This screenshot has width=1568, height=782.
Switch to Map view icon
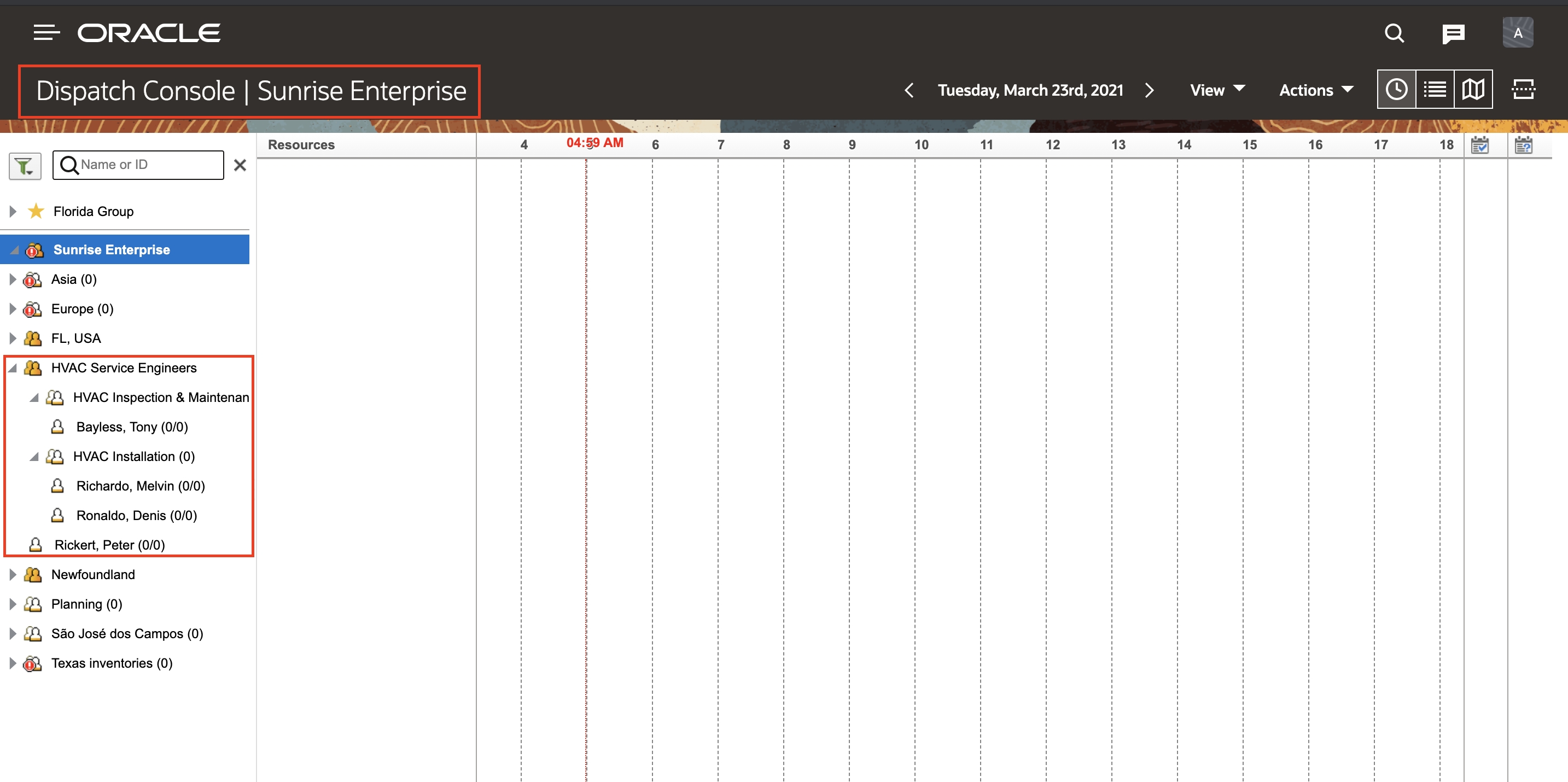tap(1473, 90)
